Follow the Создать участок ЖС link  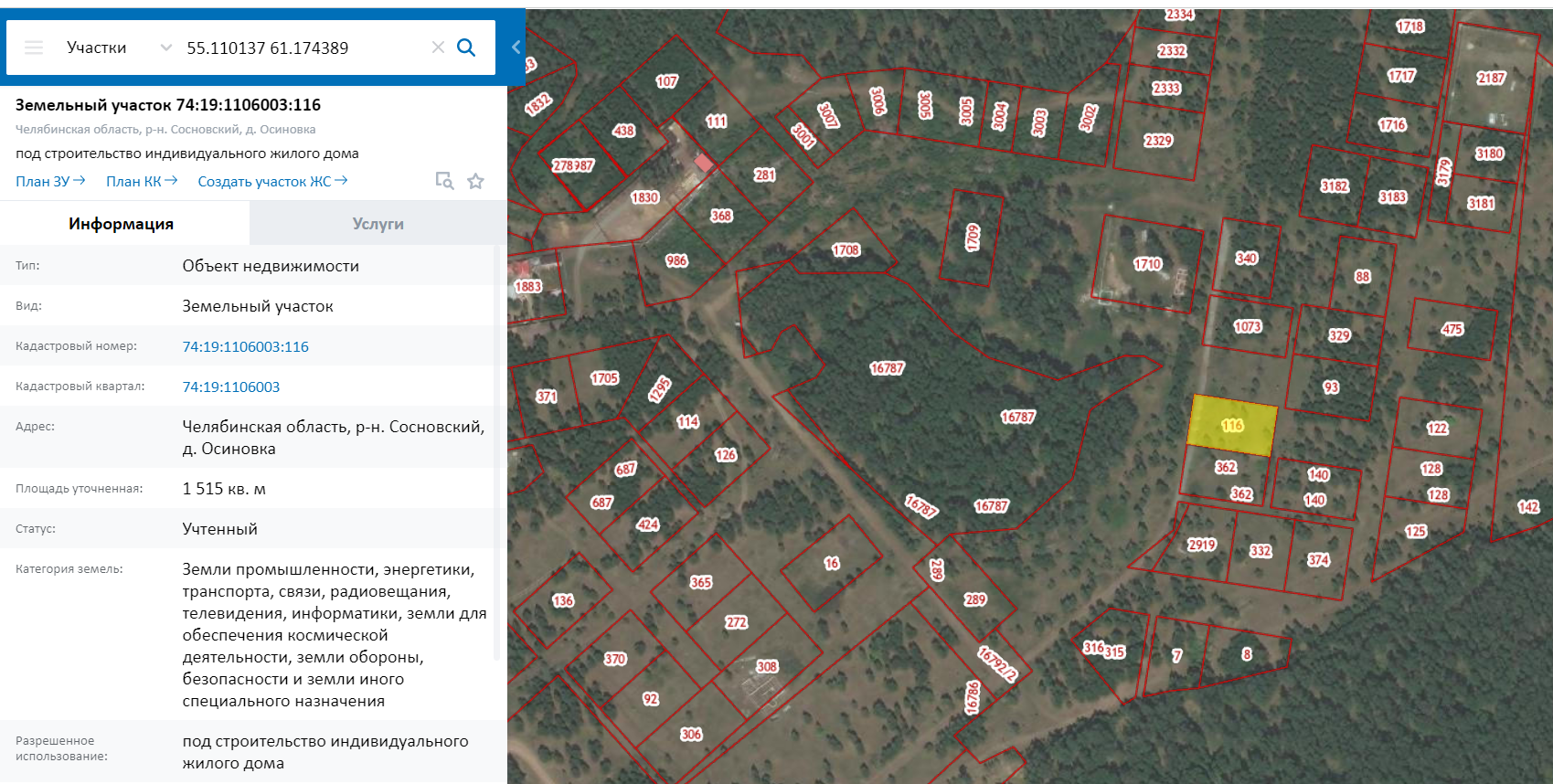coord(272,181)
